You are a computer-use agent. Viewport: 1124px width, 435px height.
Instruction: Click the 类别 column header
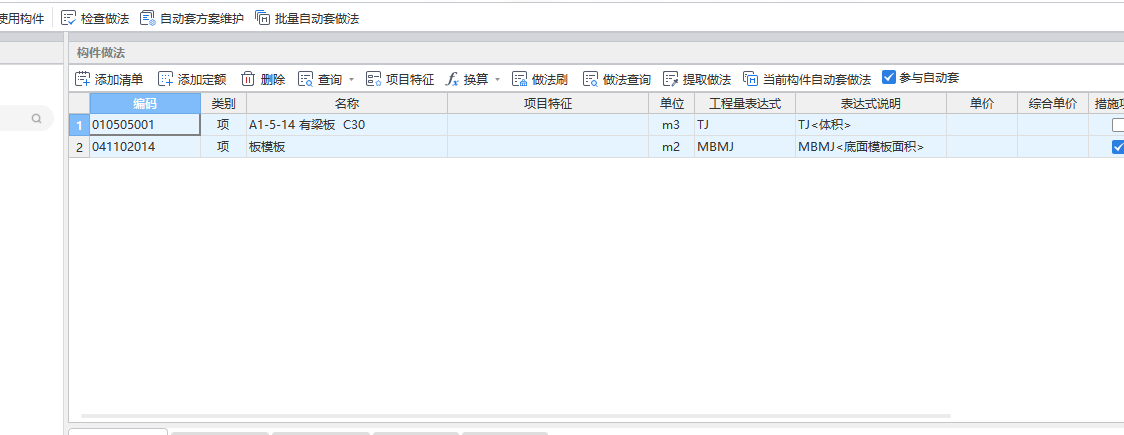(x=224, y=103)
